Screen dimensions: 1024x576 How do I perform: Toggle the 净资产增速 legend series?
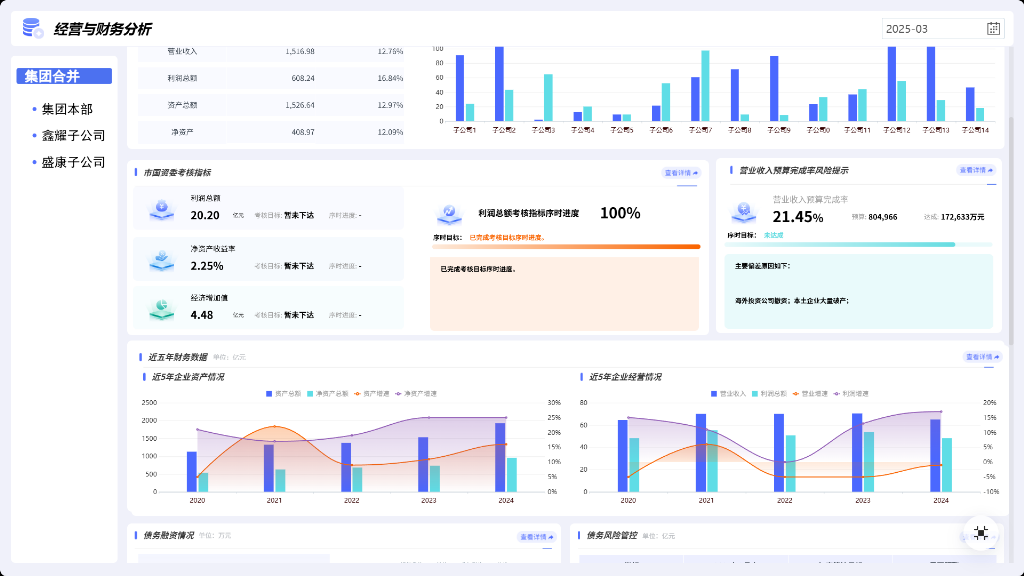[416, 394]
